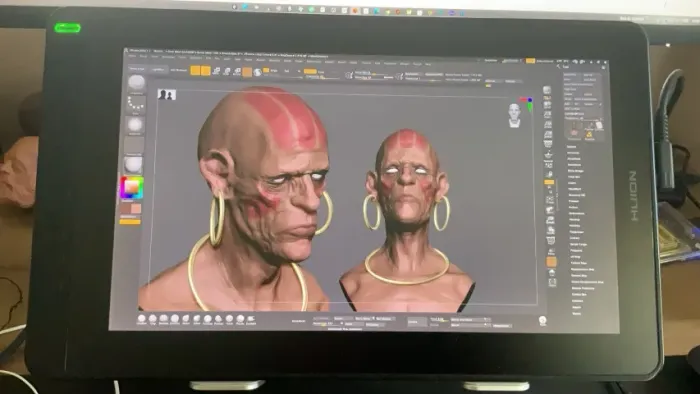Open the Render menu in menu bar

pos(329,62)
